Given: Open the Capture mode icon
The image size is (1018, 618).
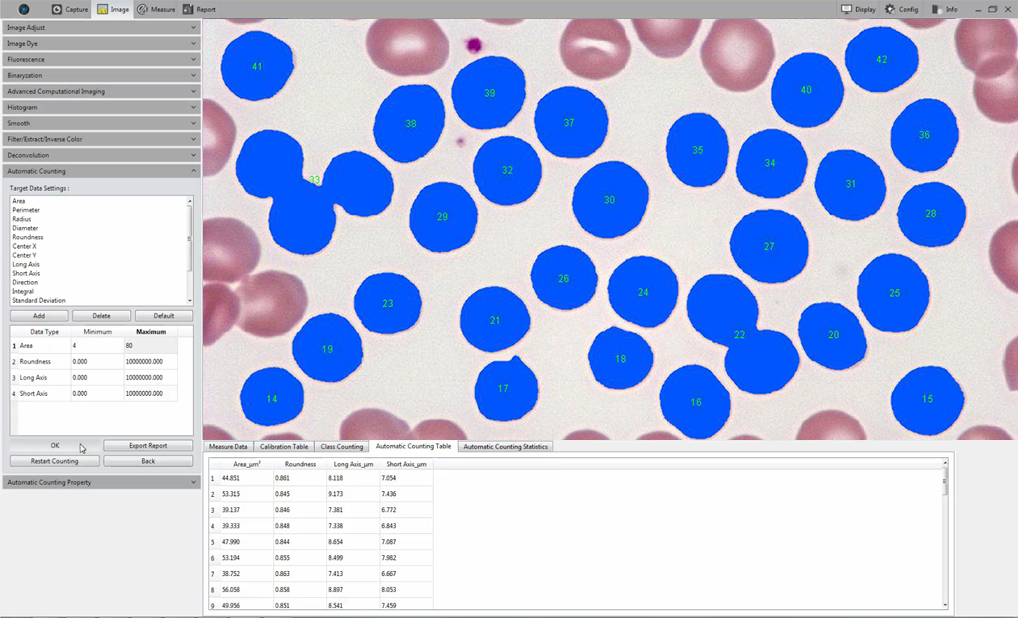Looking at the screenshot, I should point(57,9).
